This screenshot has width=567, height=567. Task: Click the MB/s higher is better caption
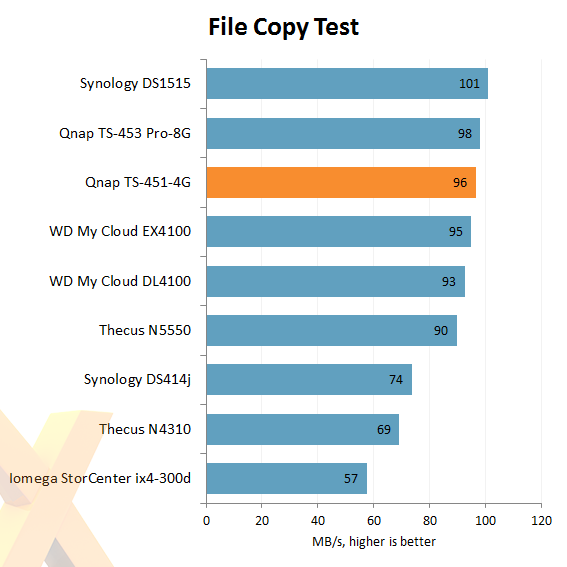[374, 542]
